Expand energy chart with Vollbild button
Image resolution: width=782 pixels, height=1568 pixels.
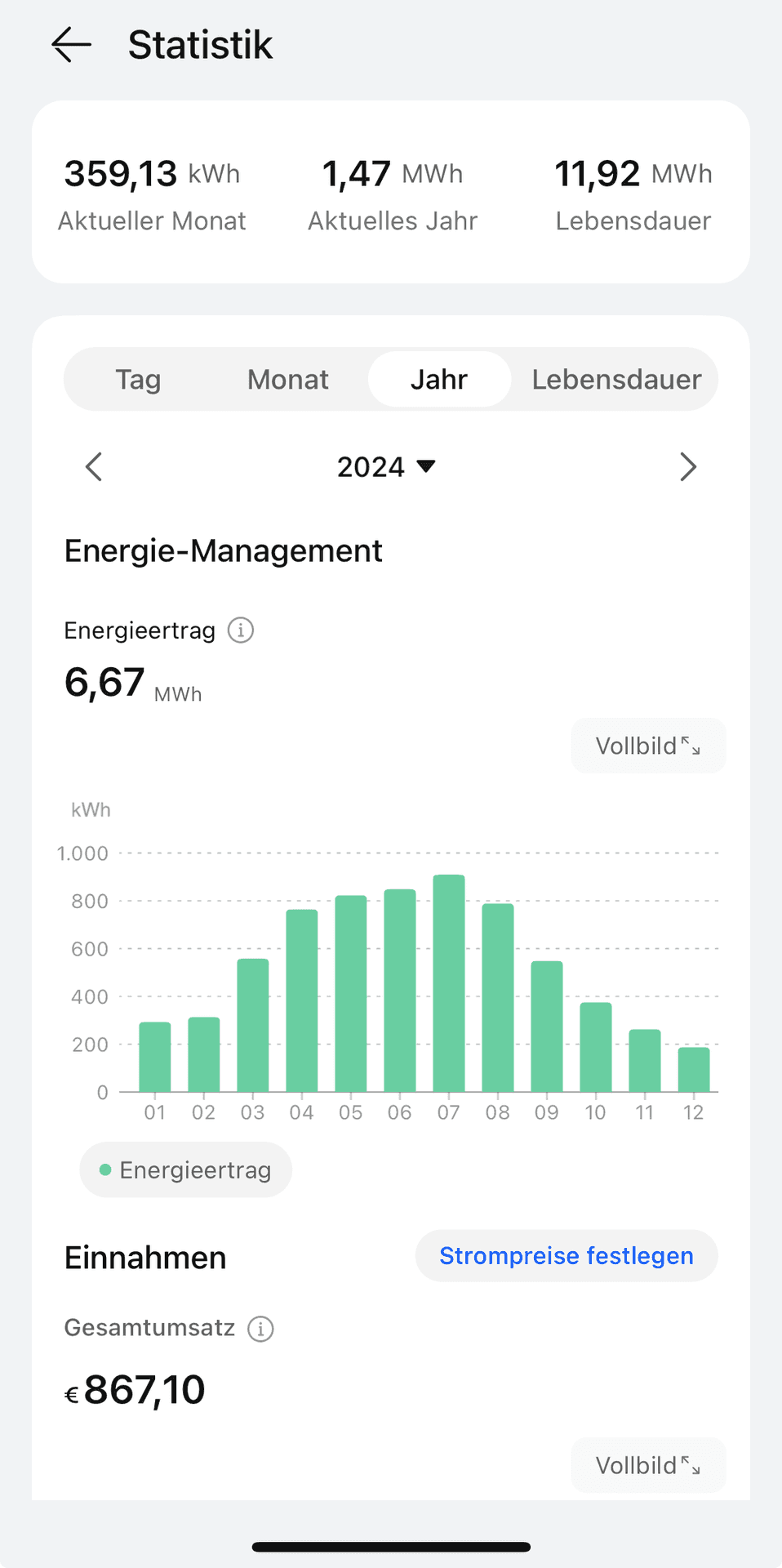(x=648, y=746)
